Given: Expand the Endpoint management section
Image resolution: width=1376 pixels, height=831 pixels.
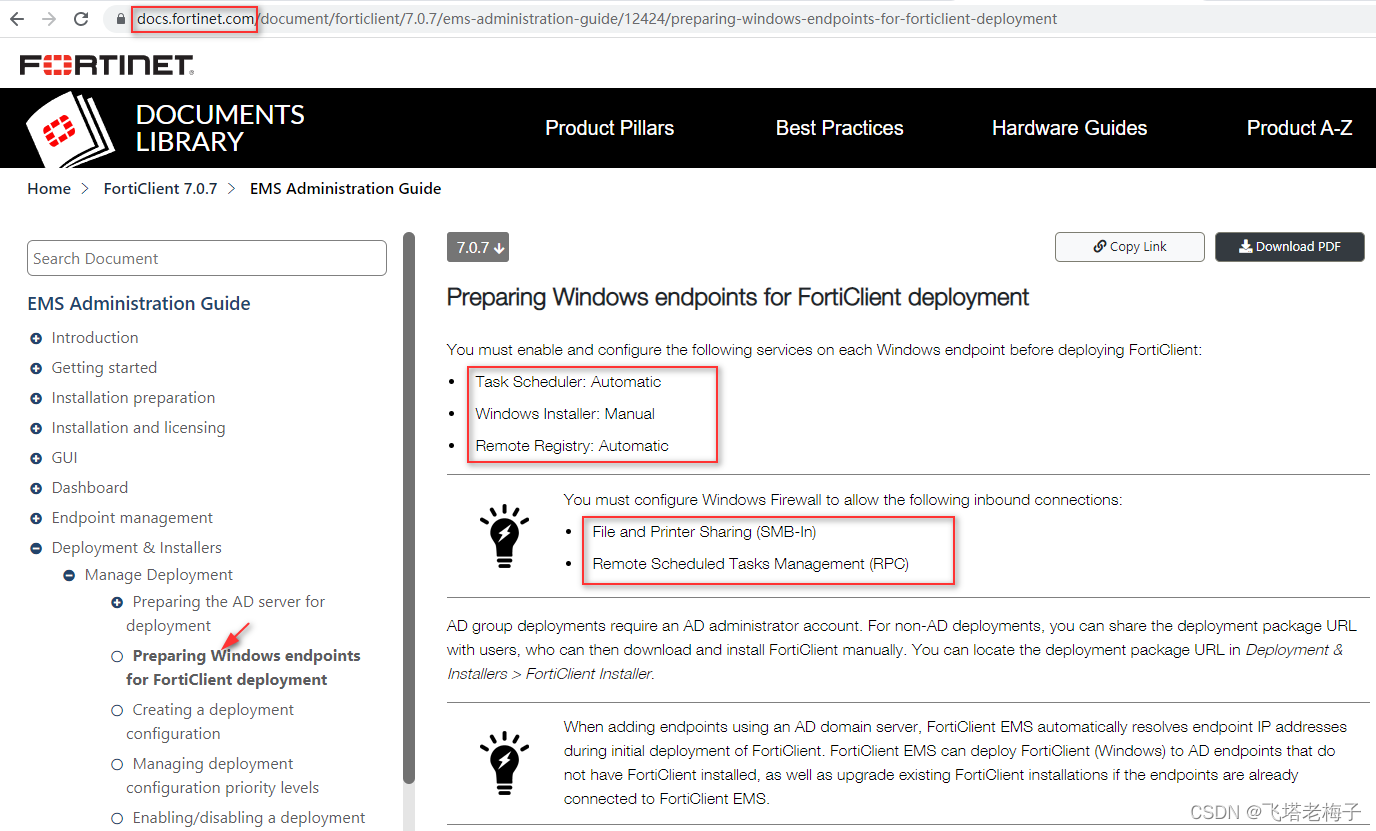Looking at the screenshot, I should pyautogui.click(x=36, y=518).
